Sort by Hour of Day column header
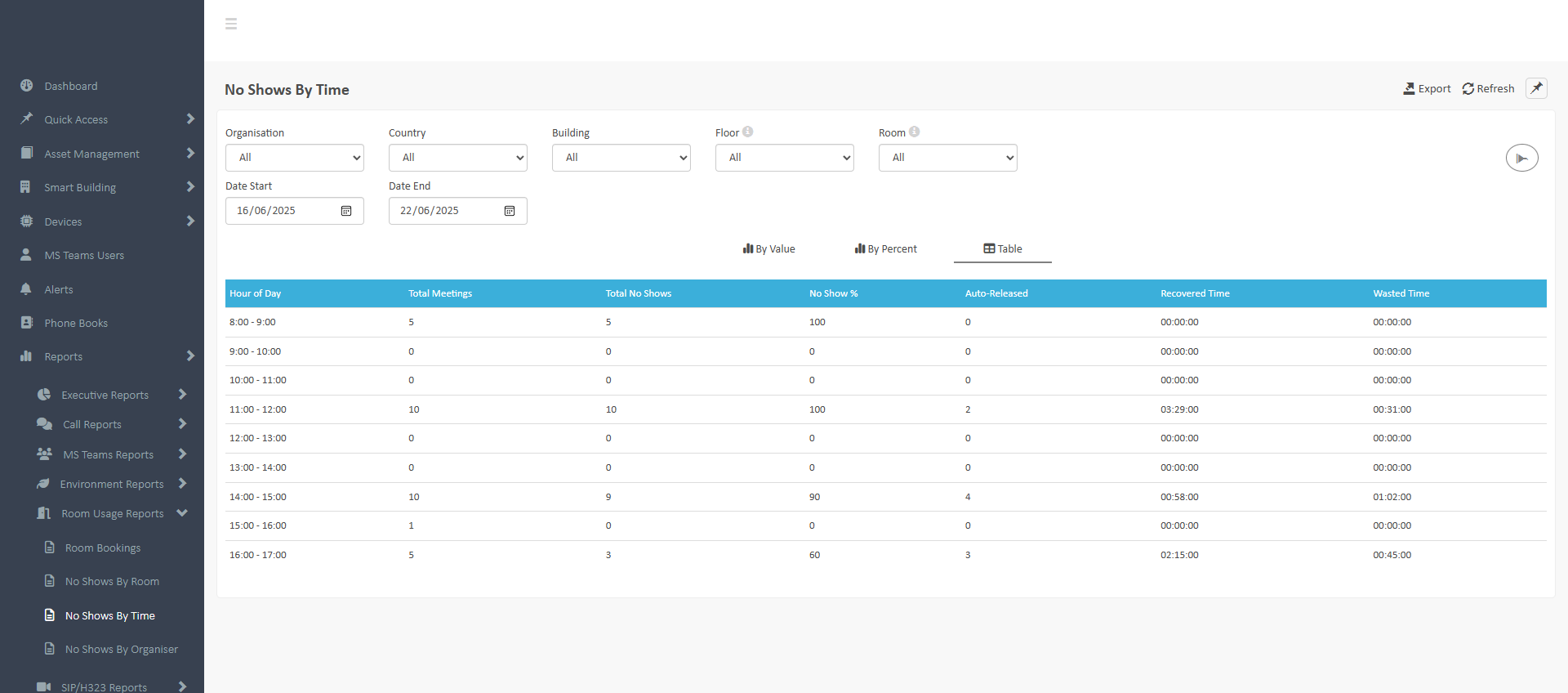Screen dimensions: 1568x693 [256, 293]
